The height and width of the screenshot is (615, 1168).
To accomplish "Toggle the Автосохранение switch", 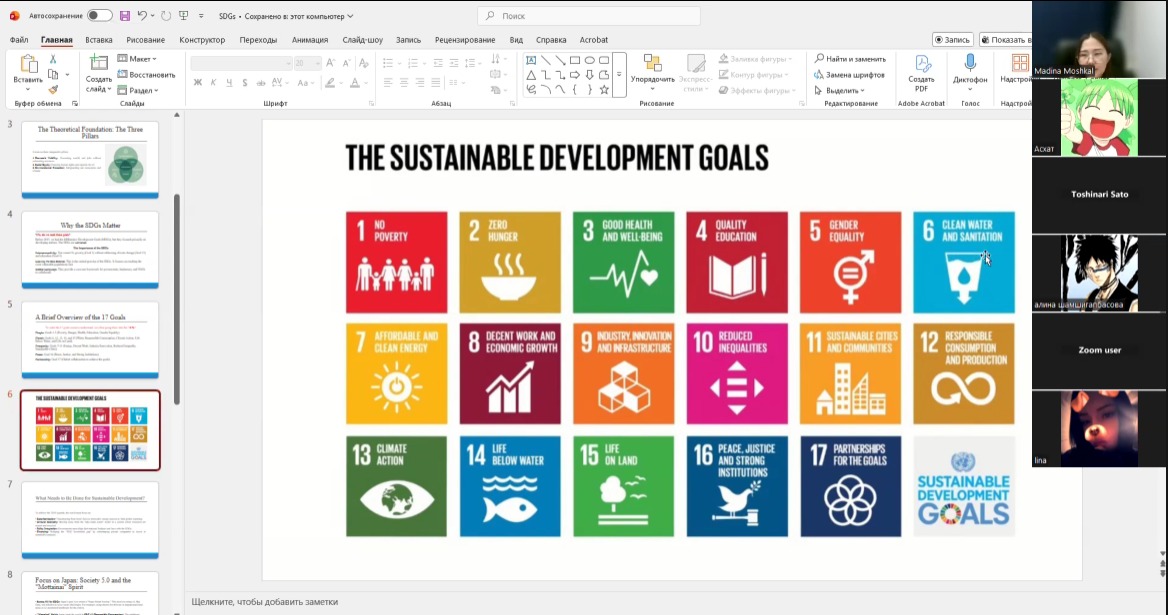I will [x=100, y=16].
